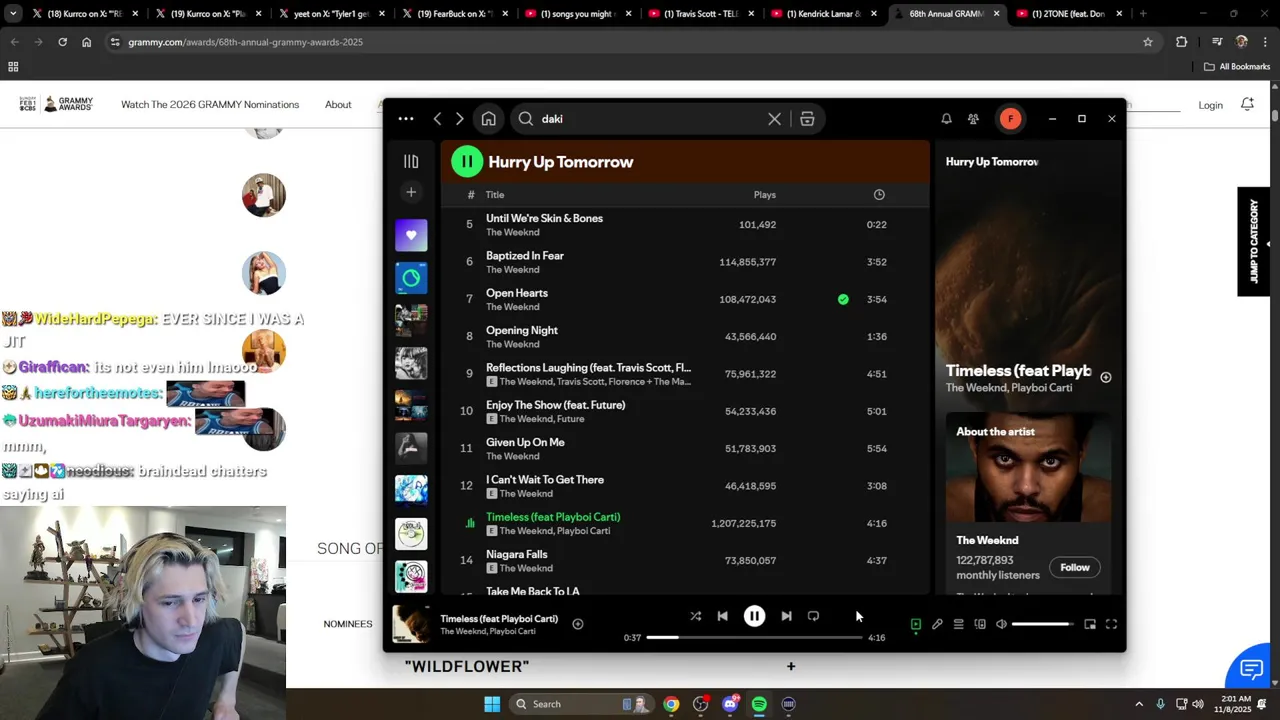Expand the WILDFLOWER nominee plus sign
Screen dimensions: 1280x720
tap(791, 666)
